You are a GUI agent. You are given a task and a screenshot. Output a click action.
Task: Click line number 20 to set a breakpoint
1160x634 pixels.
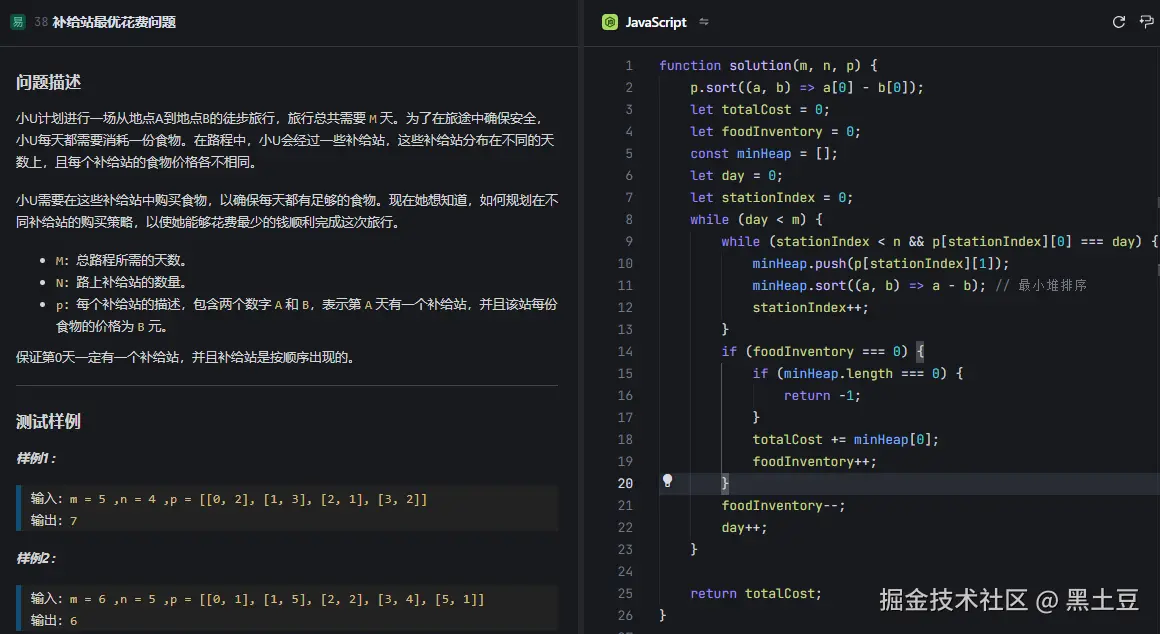coord(625,482)
